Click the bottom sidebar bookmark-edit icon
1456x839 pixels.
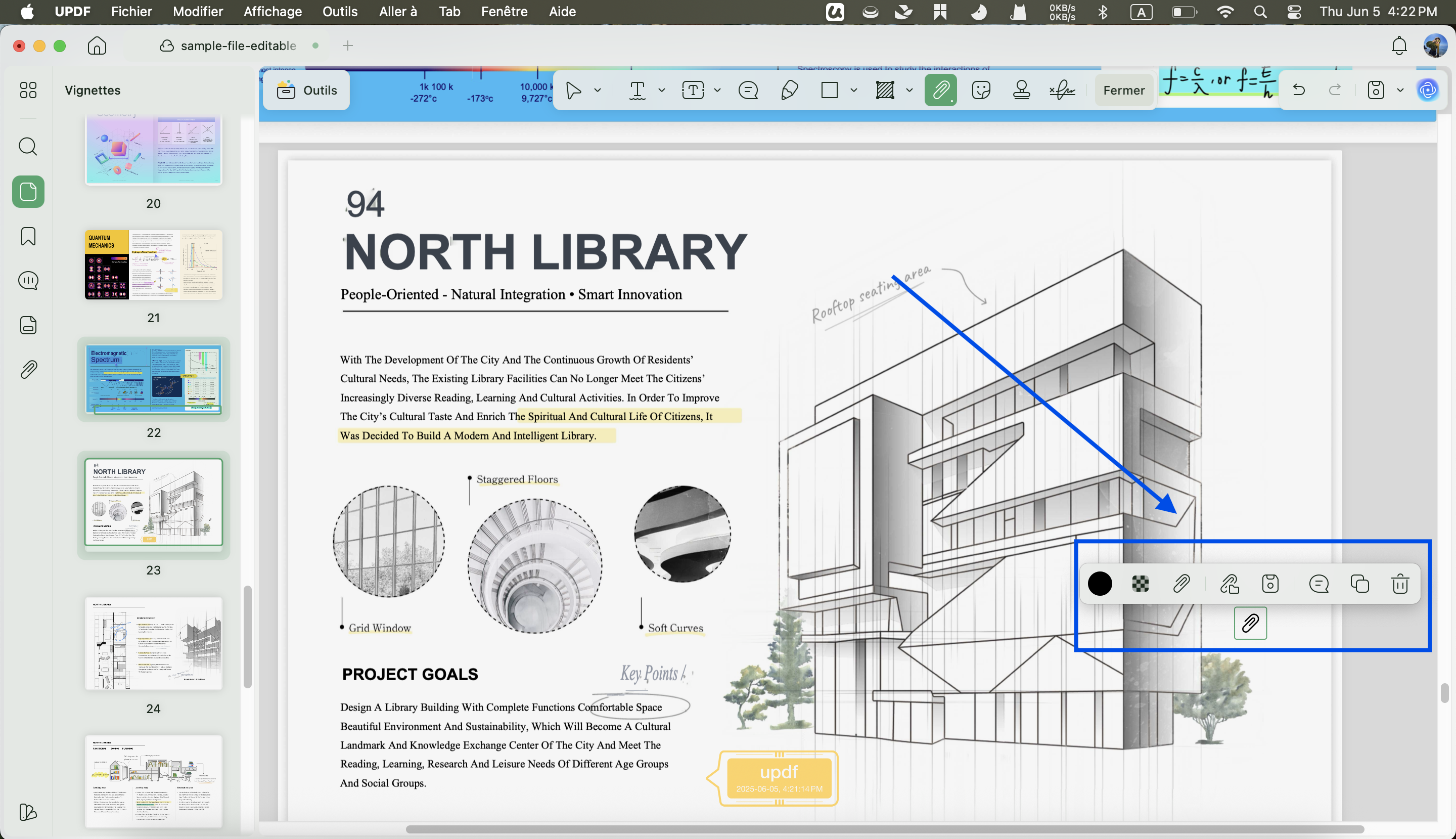coord(28,813)
